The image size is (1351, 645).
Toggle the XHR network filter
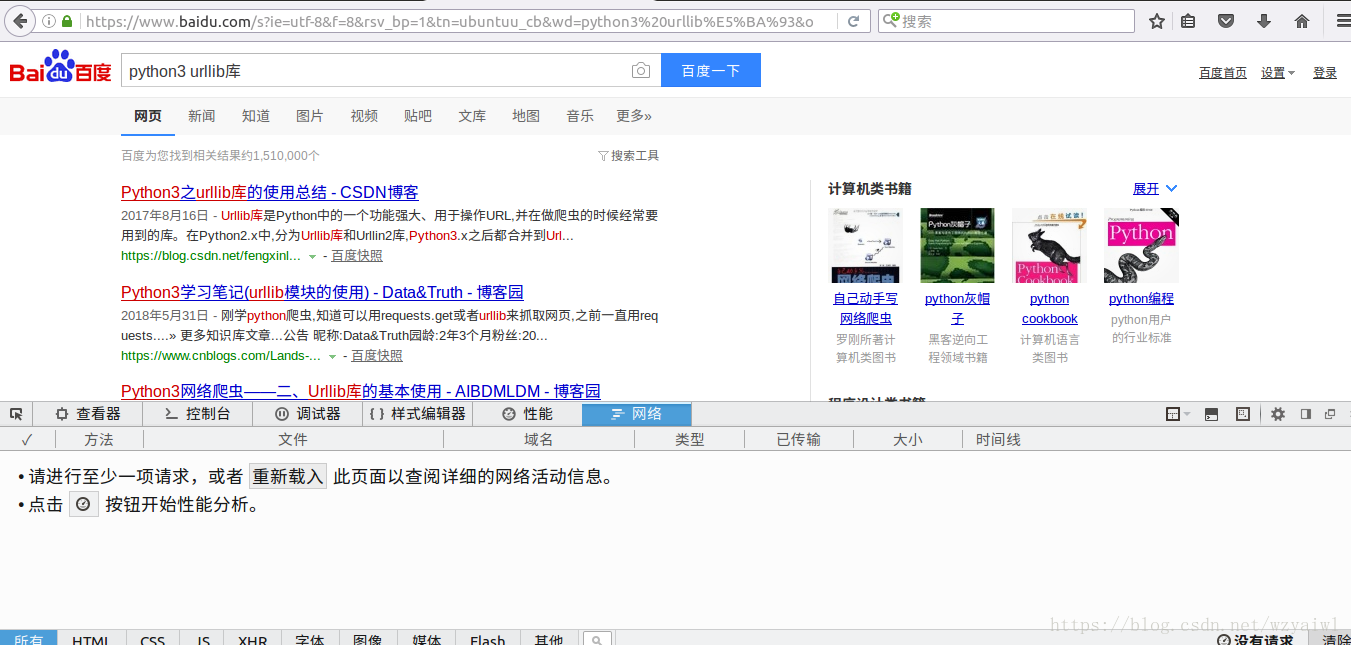[x=253, y=639]
